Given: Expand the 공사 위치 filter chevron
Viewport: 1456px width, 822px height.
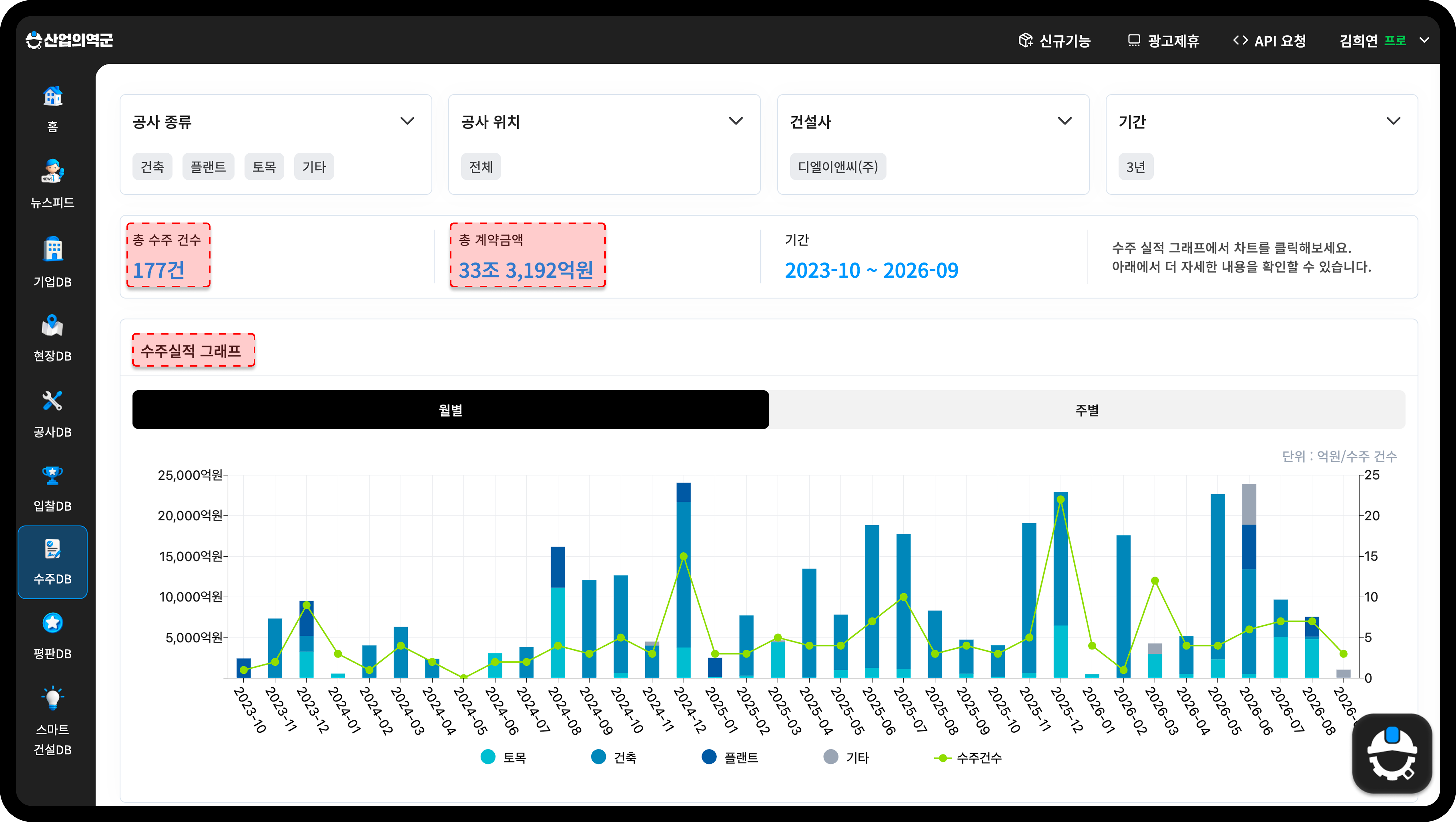Looking at the screenshot, I should pyautogui.click(x=735, y=121).
